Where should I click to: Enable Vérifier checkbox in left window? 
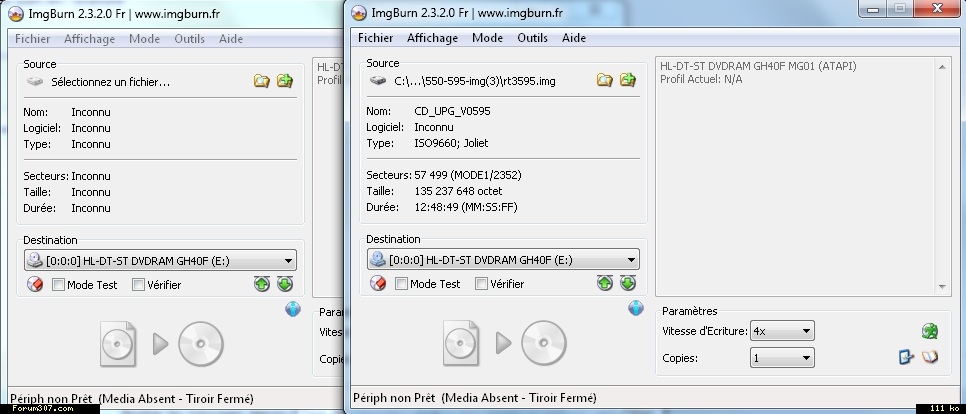[x=139, y=285]
